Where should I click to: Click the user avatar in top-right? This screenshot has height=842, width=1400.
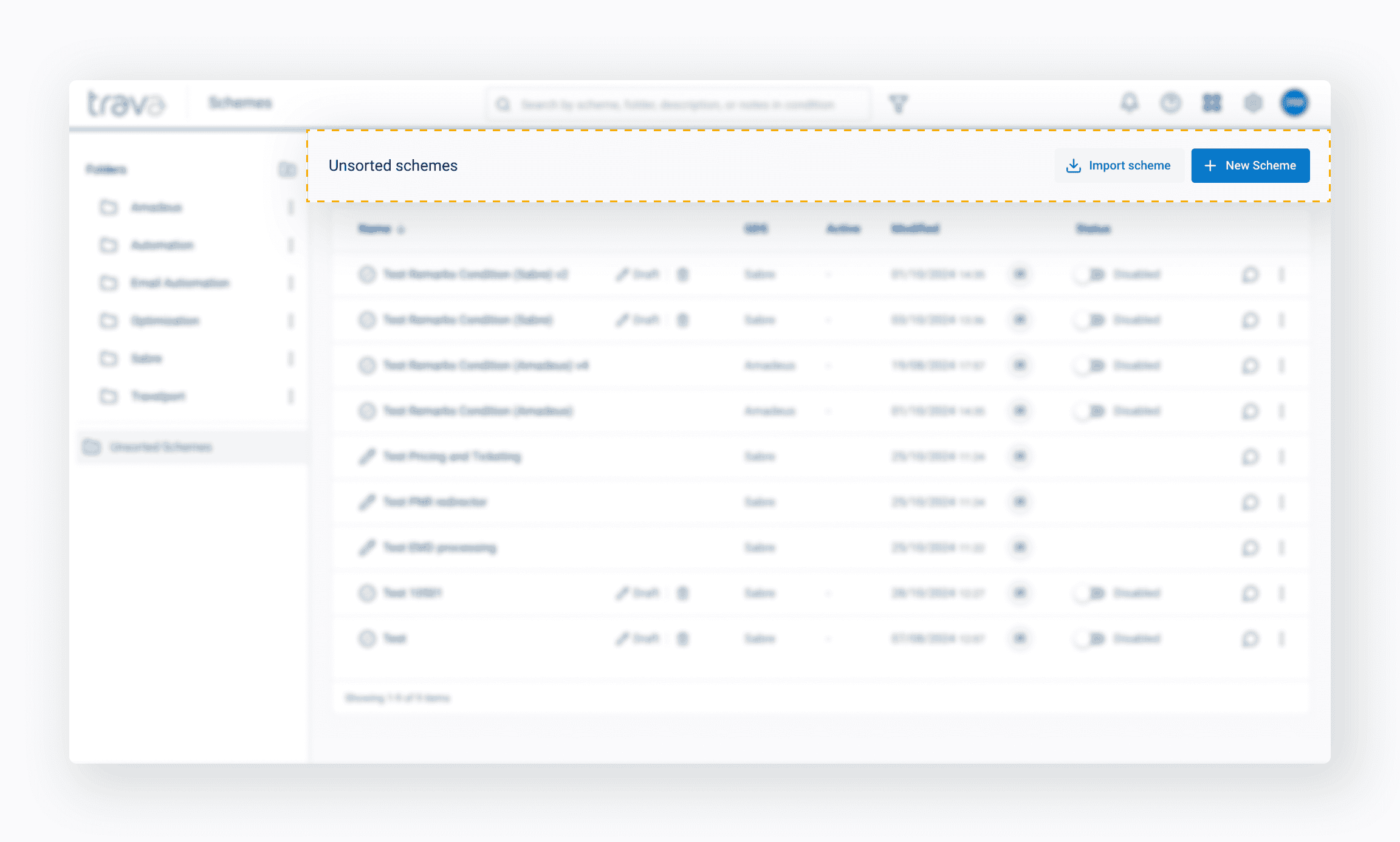[1294, 103]
